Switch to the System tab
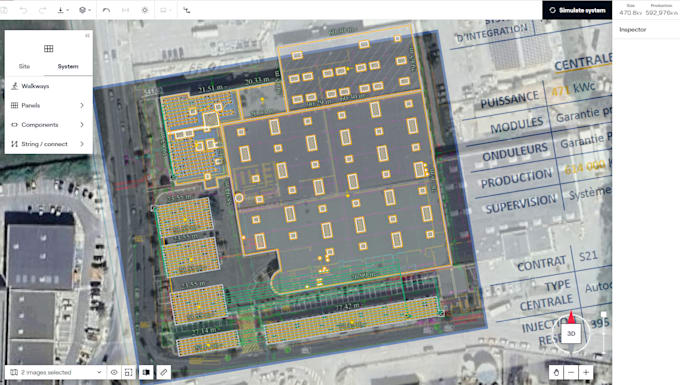Viewport: 680px width, 385px height. 68,66
